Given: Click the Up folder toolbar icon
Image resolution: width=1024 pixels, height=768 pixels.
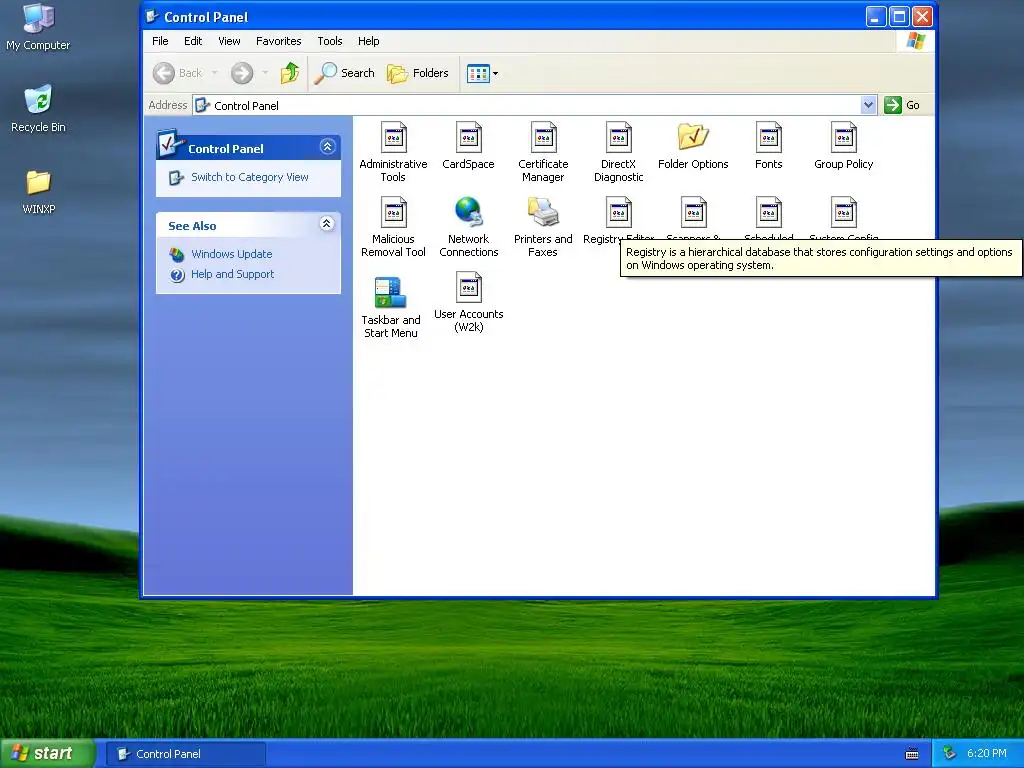Looking at the screenshot, I should 290,73.
